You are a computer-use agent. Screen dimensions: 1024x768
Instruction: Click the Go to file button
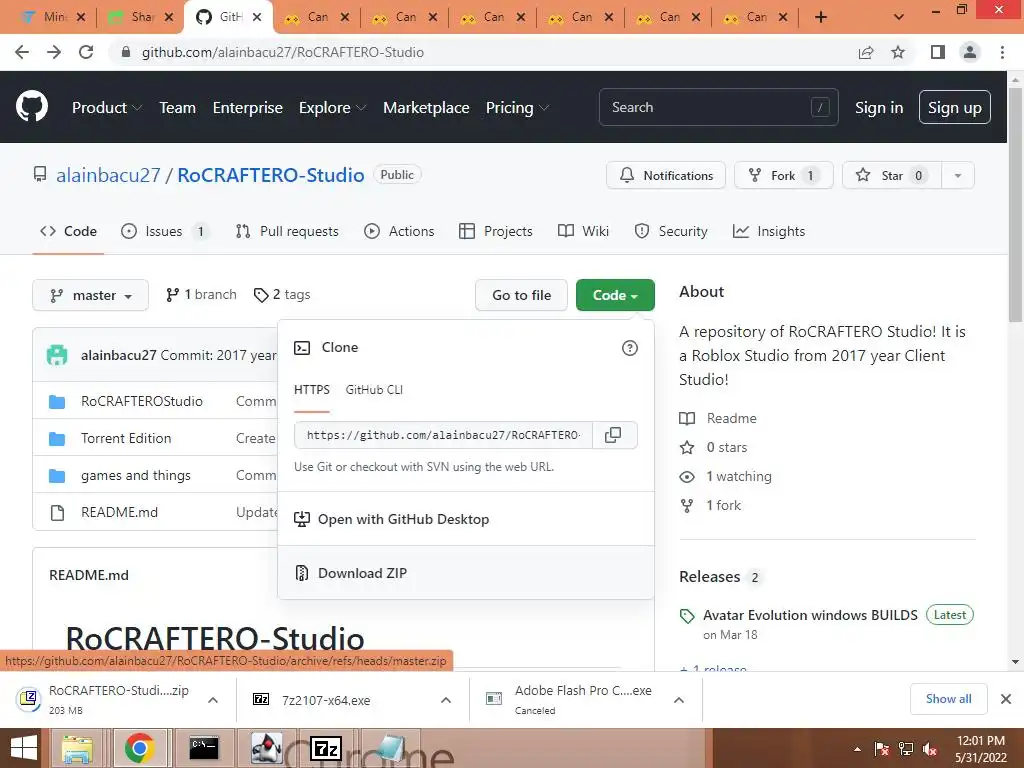coord(521,295)
